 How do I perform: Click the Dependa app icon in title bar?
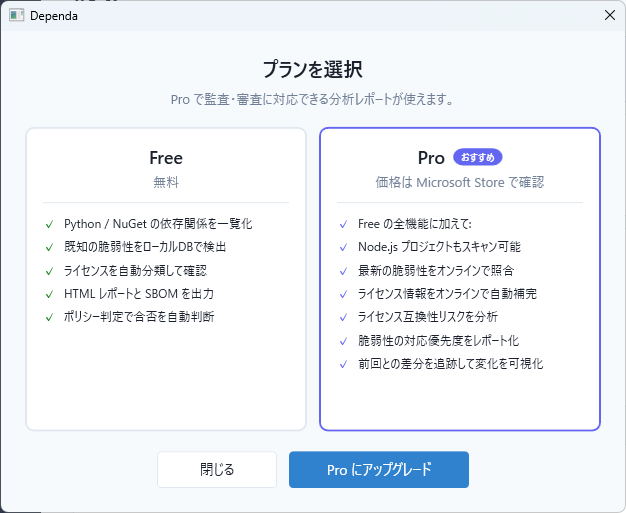(x=16, y=16)
